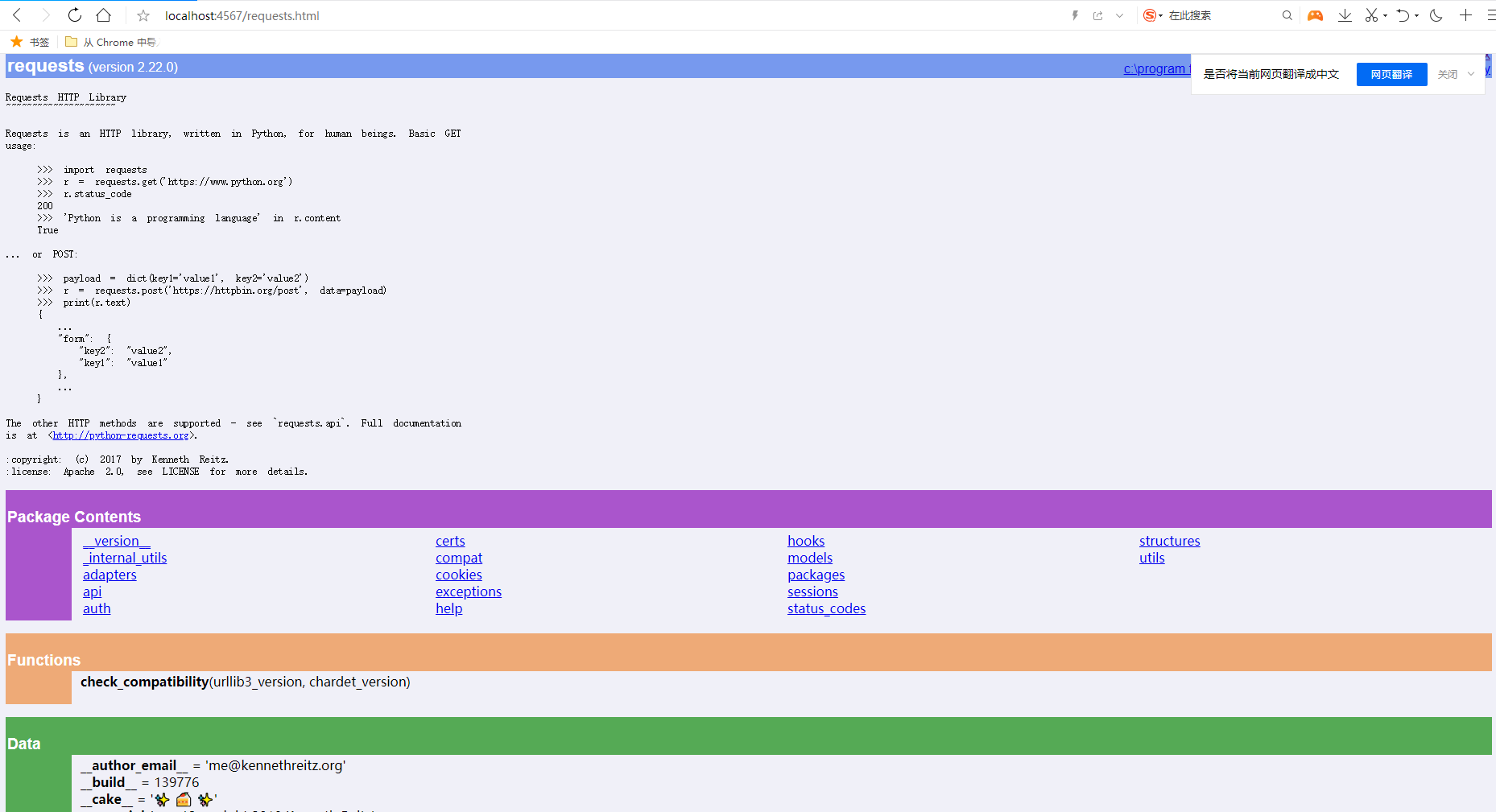Open the exceptions module link
Viewport: 1496px width, 812px height.
[469, 591]
